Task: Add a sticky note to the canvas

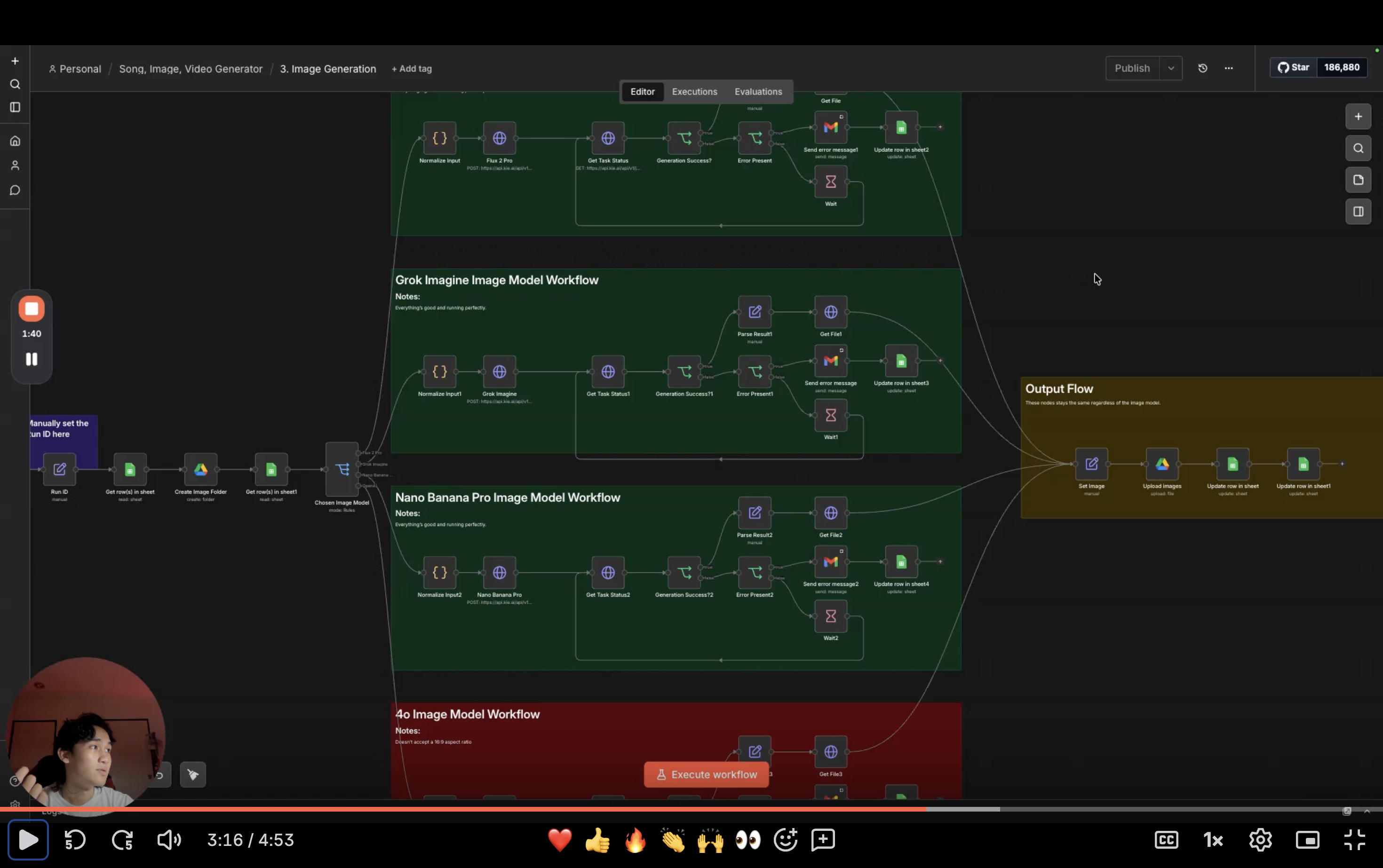Action: point(1359,180)
